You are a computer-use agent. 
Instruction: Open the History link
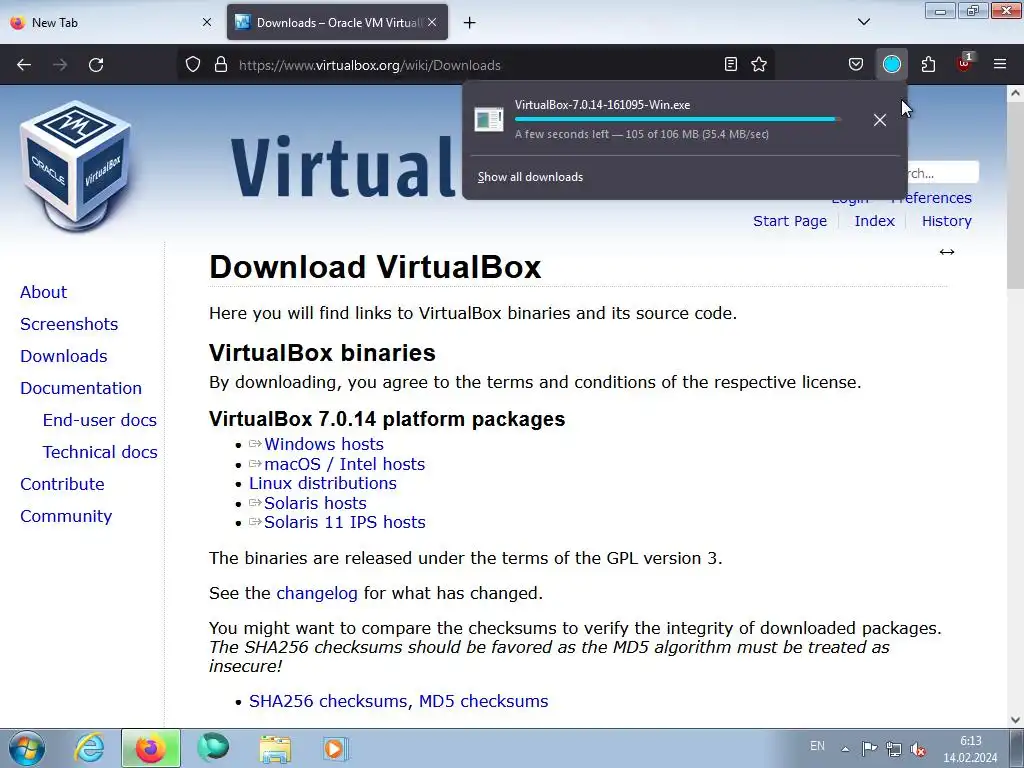click(x=946, y=221)
